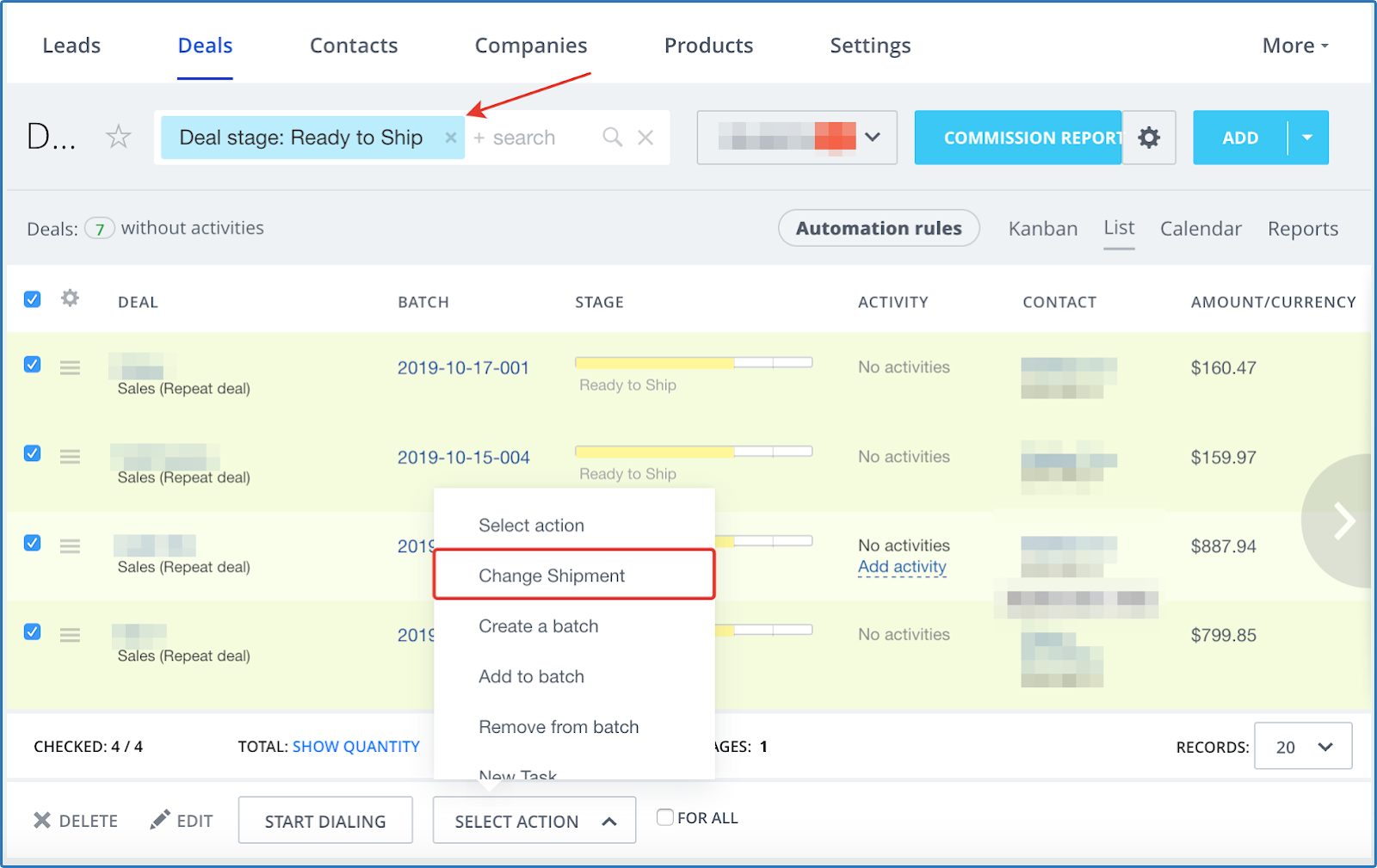Expand the Add button dropdown arrow
1377x868 pixels.
point(1307,138)
